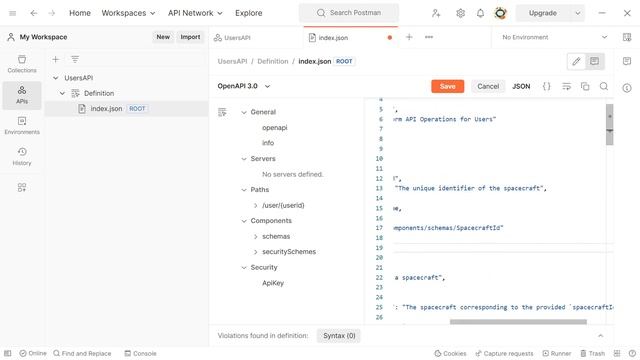Collapse the UsersAPI tree node
The image size is (640, 360).
click(56, 78)
